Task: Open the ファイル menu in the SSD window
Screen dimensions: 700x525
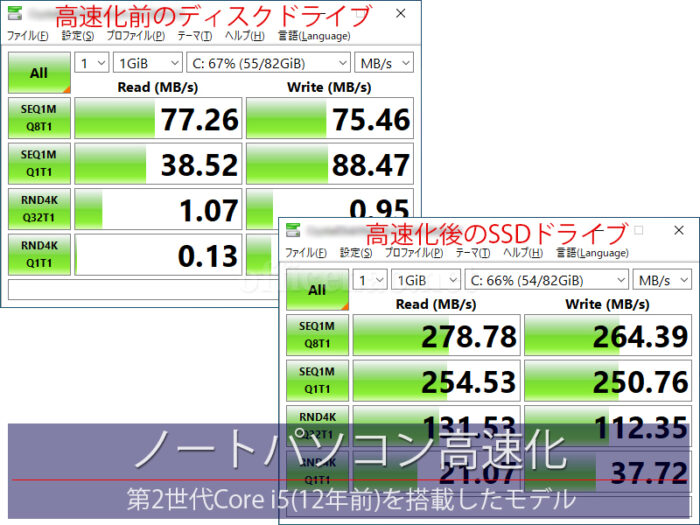Action: click(306, 253)
